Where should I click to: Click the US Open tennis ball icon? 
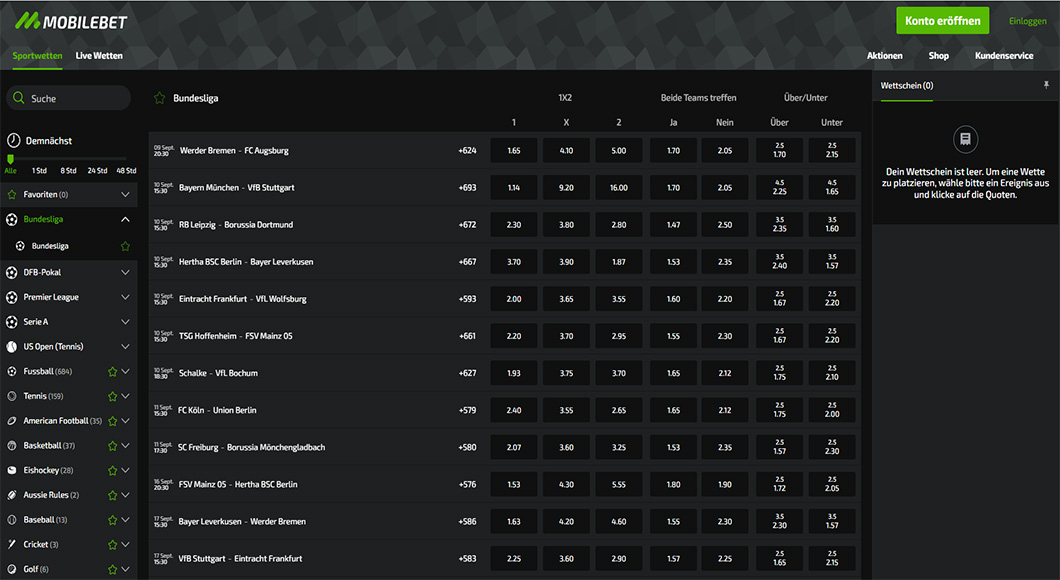point(11,347)
